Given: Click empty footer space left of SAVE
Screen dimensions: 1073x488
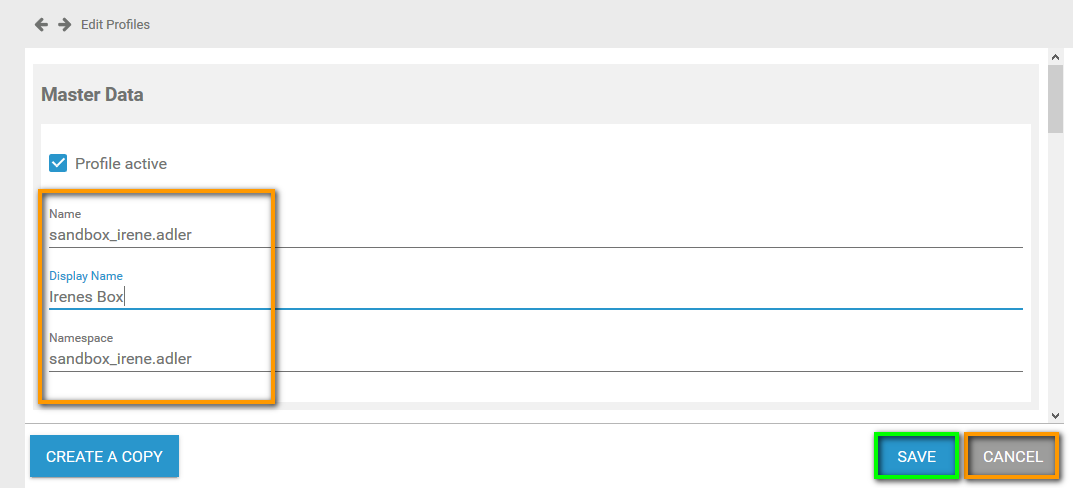Looking at the screenshot, I should pyautogui.click(x=520, y=456).
